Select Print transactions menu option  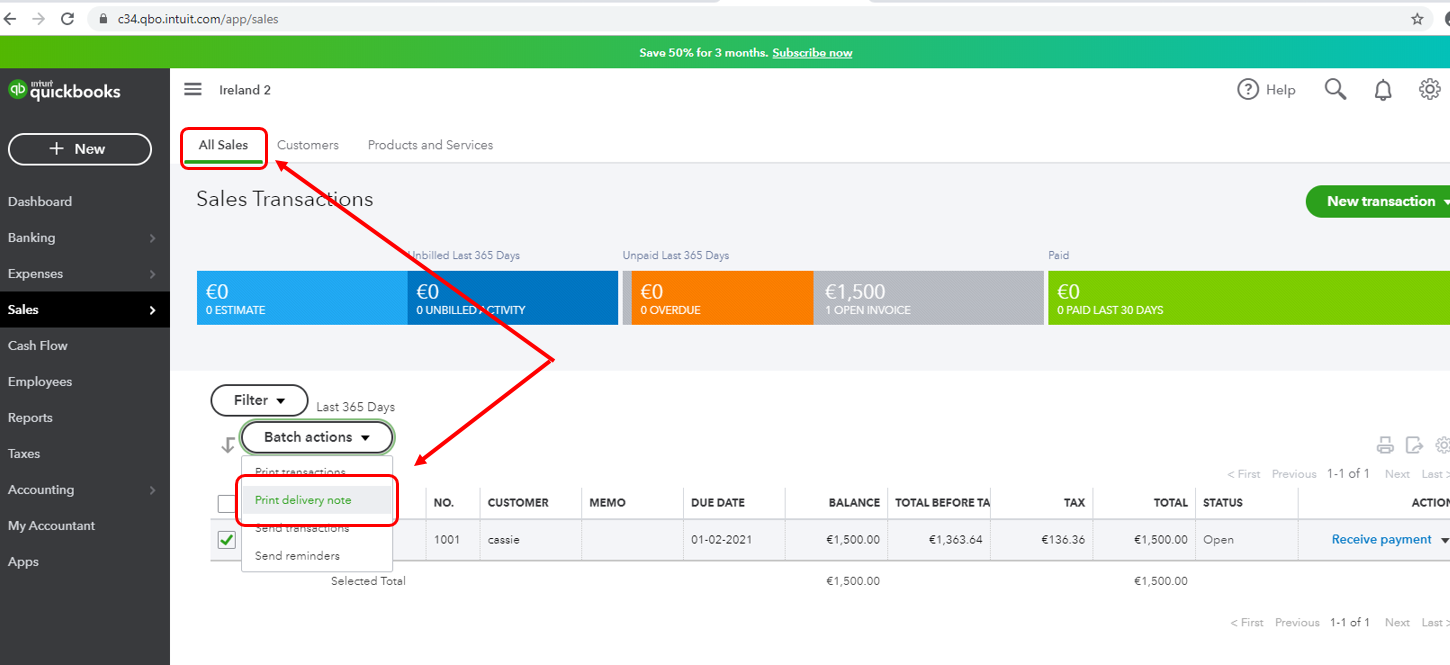coord(317,472)
